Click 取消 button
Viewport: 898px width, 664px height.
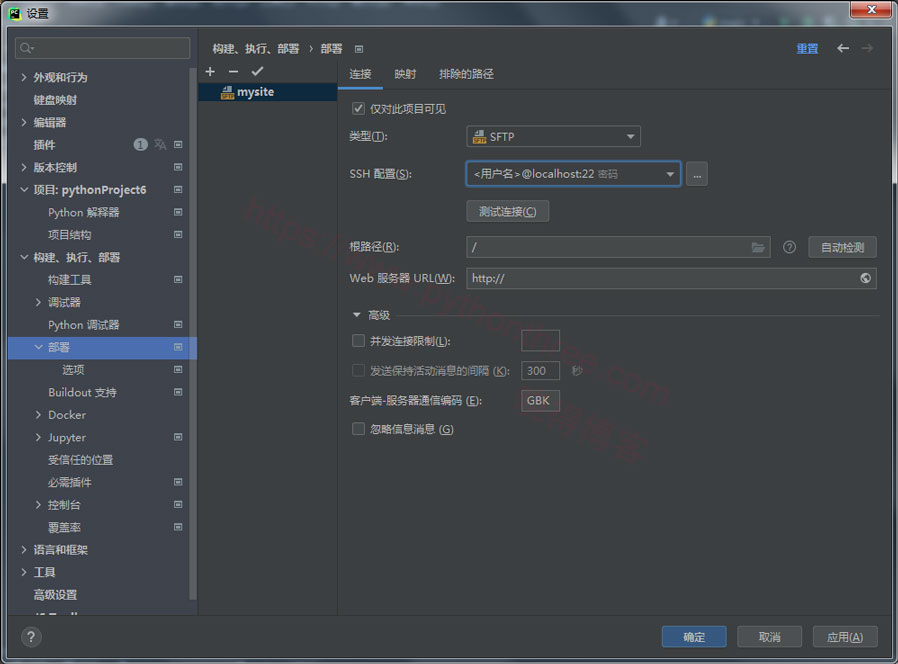[769, 637]
